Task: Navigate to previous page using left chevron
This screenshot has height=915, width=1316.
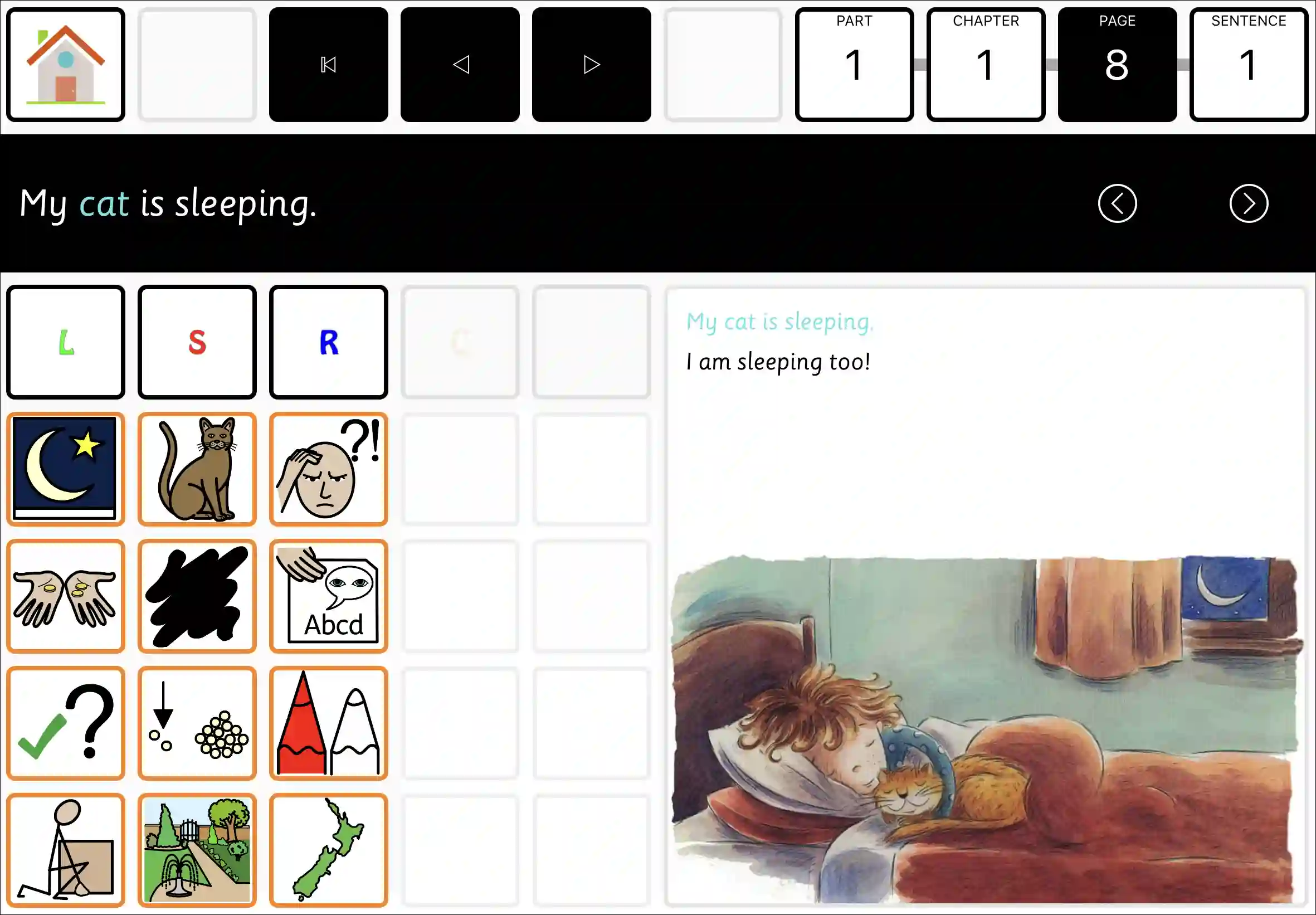Action: pyautogui.click(x=1117, y=203)
